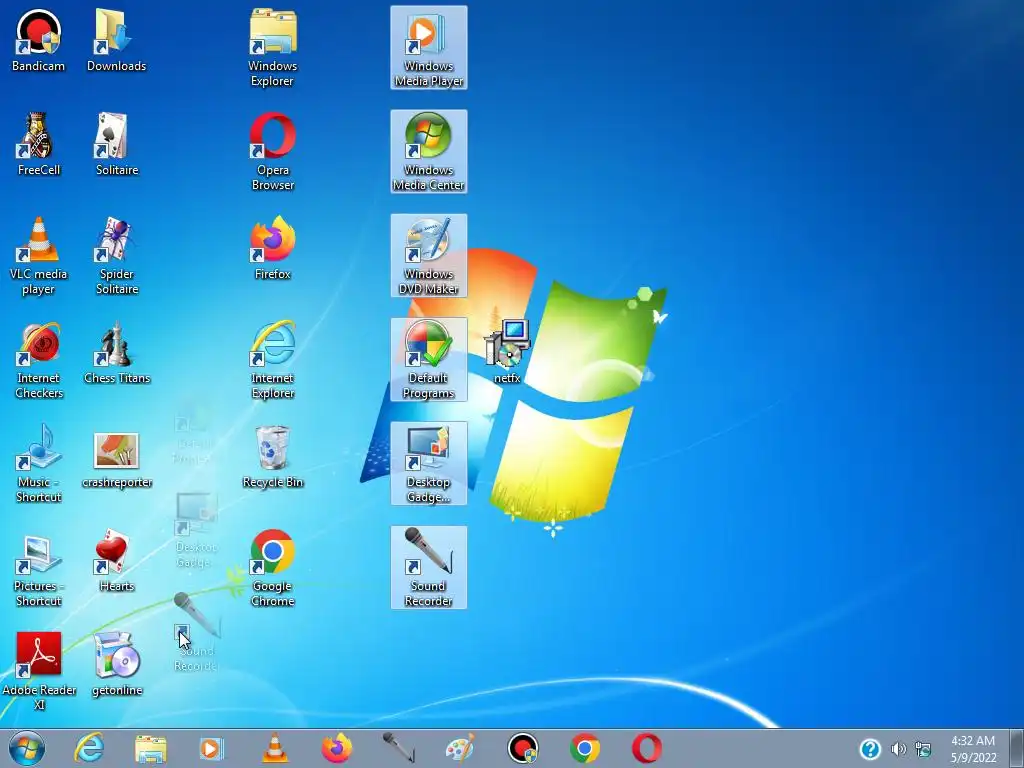Select the Hearts game shortcut

116,560
